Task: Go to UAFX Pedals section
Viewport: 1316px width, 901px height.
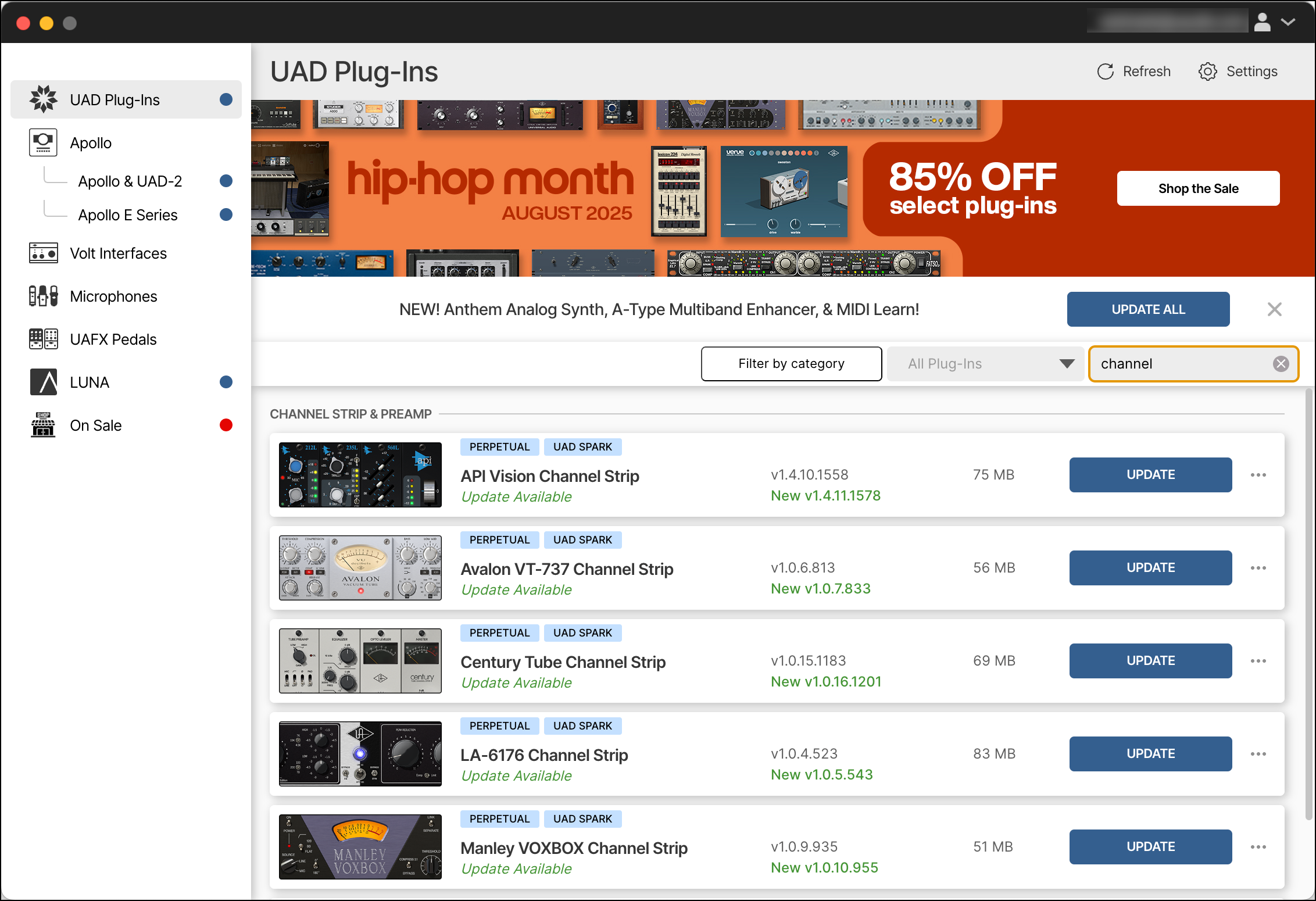Action: [x=126, y=339]
